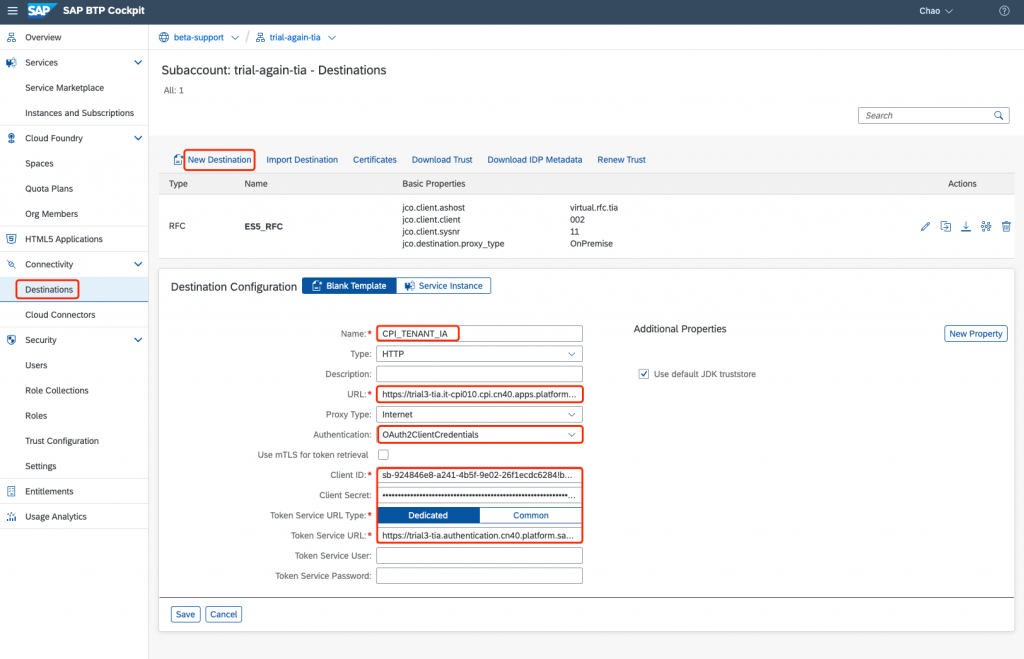Screen dimensions: 1024x659
Task: Click the New Destination link
Action: 219,160
